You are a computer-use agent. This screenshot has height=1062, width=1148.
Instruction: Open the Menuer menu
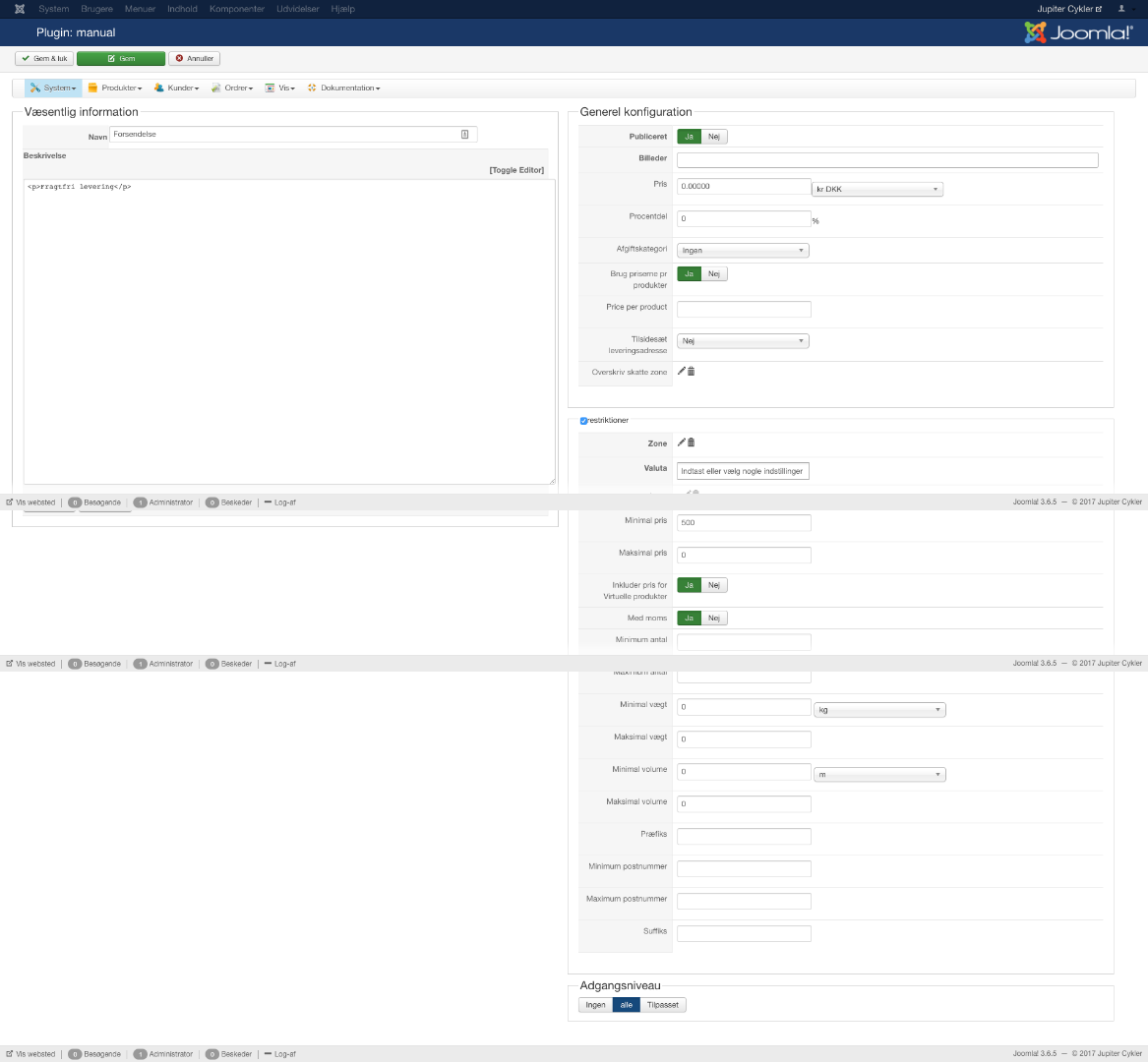[140, 9]
